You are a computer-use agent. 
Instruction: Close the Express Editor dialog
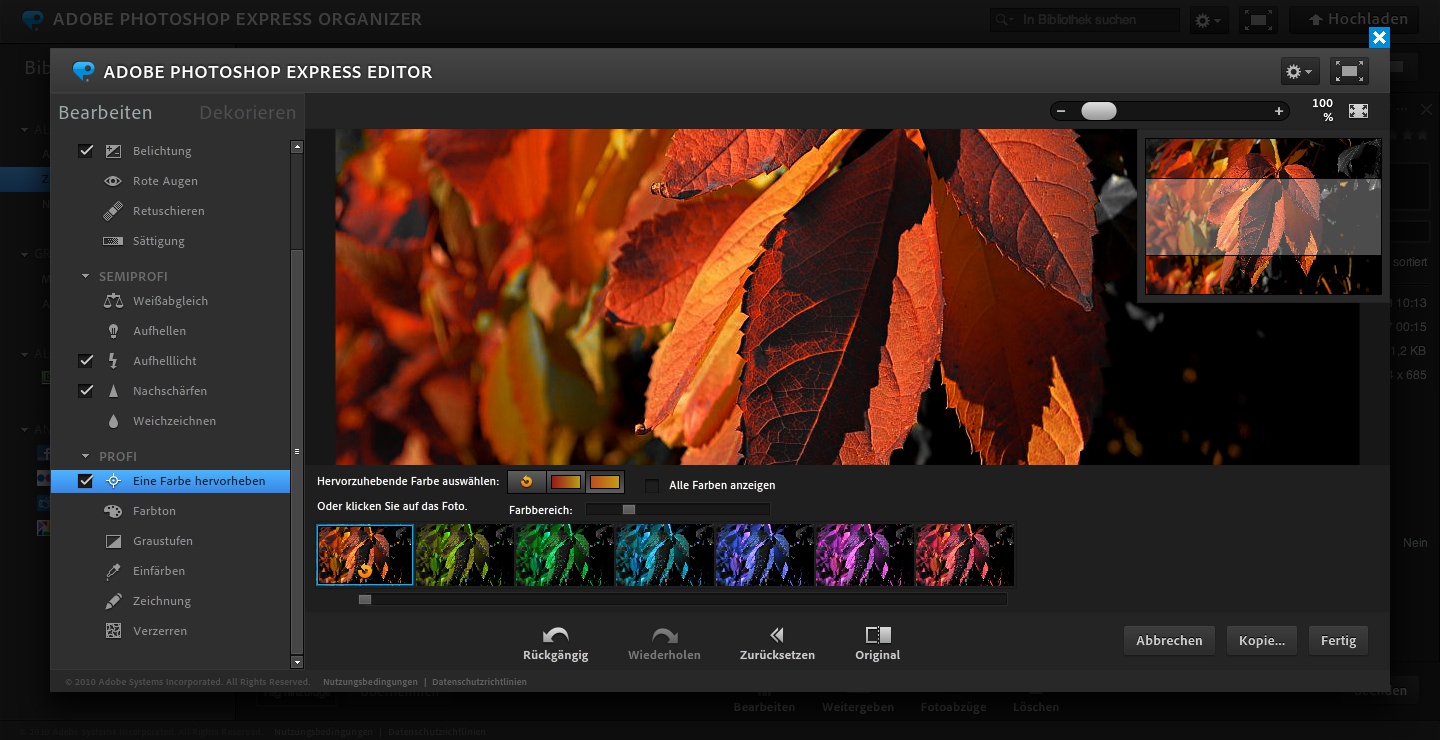1379,38
